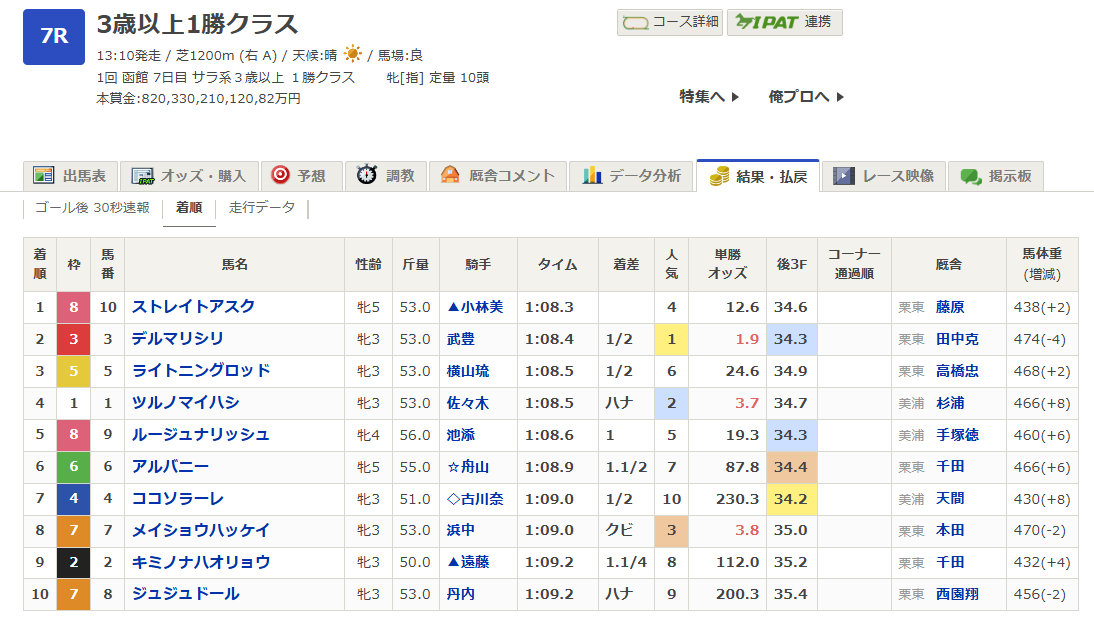The width and height of the screenshot is (1094, 631).
Task: Open horse デルマリシリ
Action: coord(178,339)
